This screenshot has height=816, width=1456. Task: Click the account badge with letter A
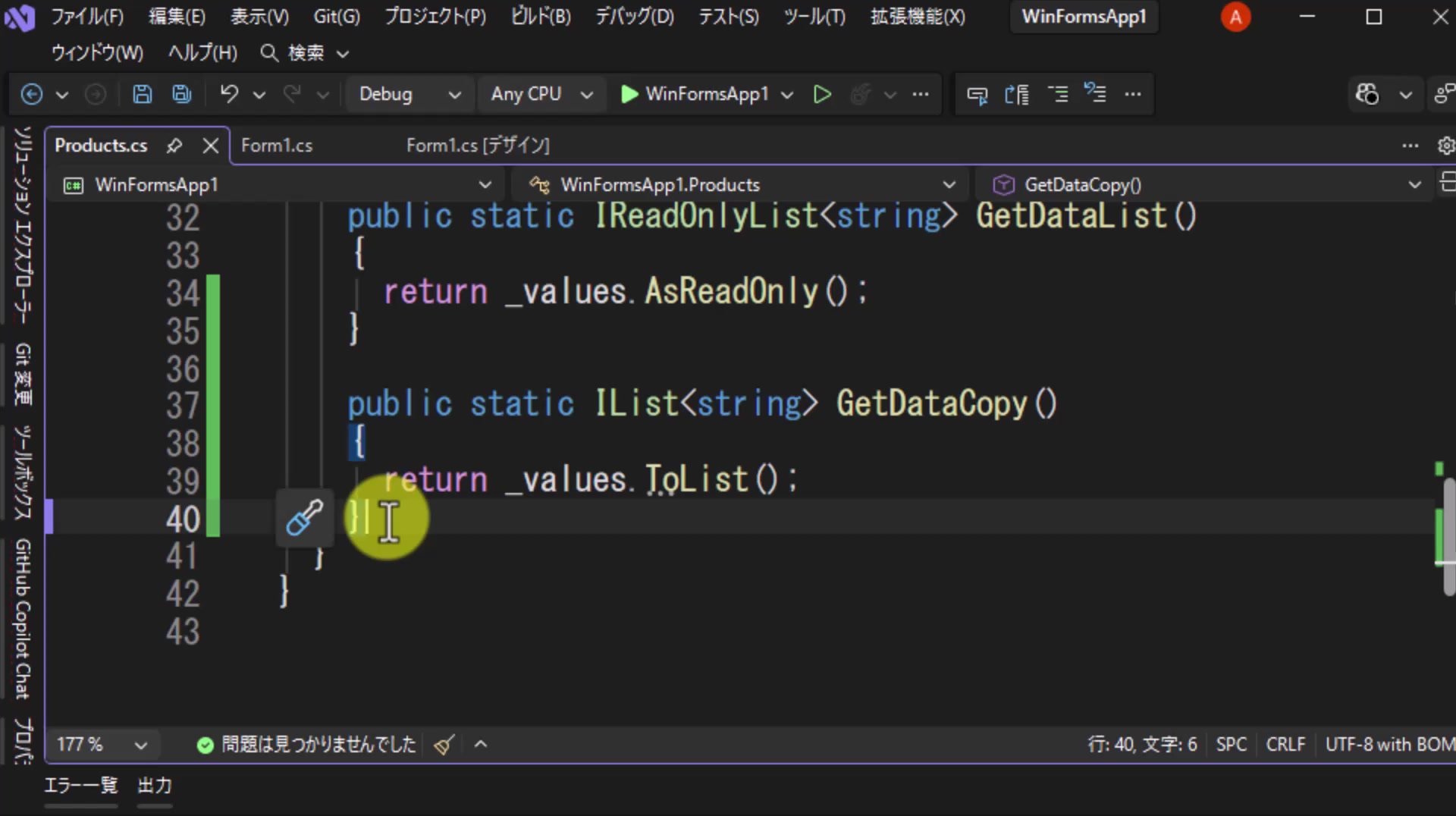click(x=1235, y=17)
